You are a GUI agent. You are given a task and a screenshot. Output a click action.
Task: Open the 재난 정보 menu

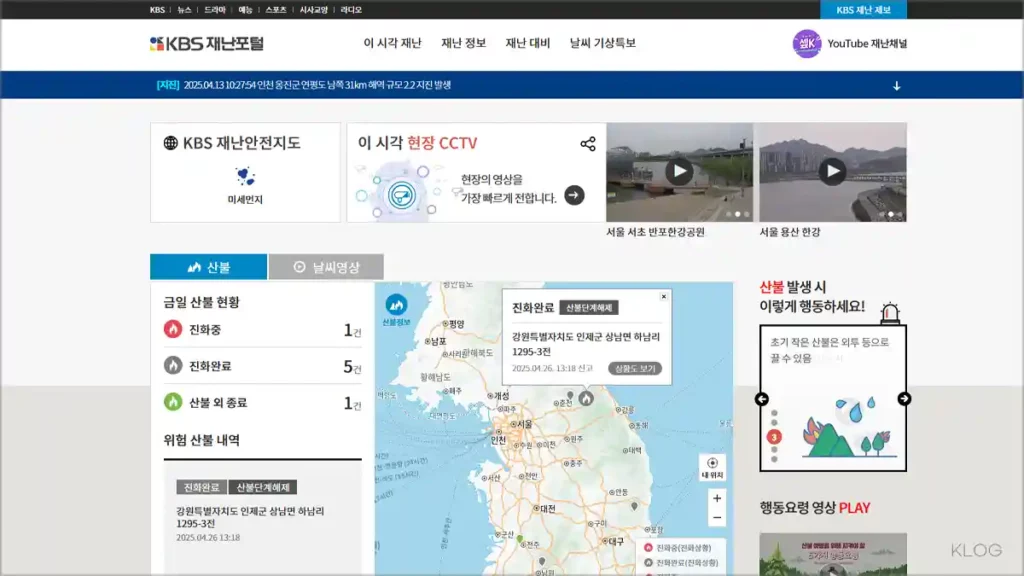tap(463, 43)
